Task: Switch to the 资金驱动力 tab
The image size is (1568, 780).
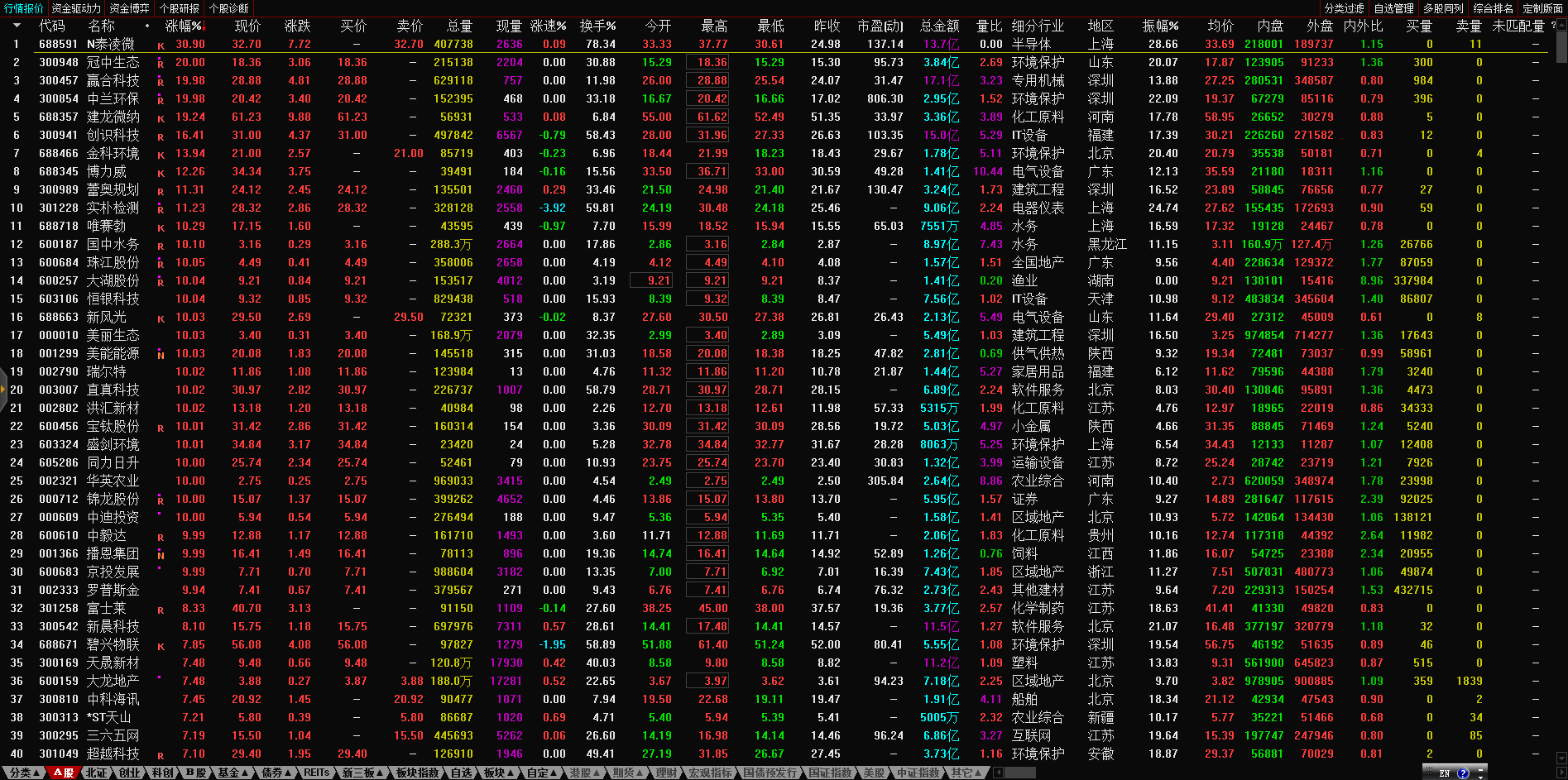Action: point(76,8)
